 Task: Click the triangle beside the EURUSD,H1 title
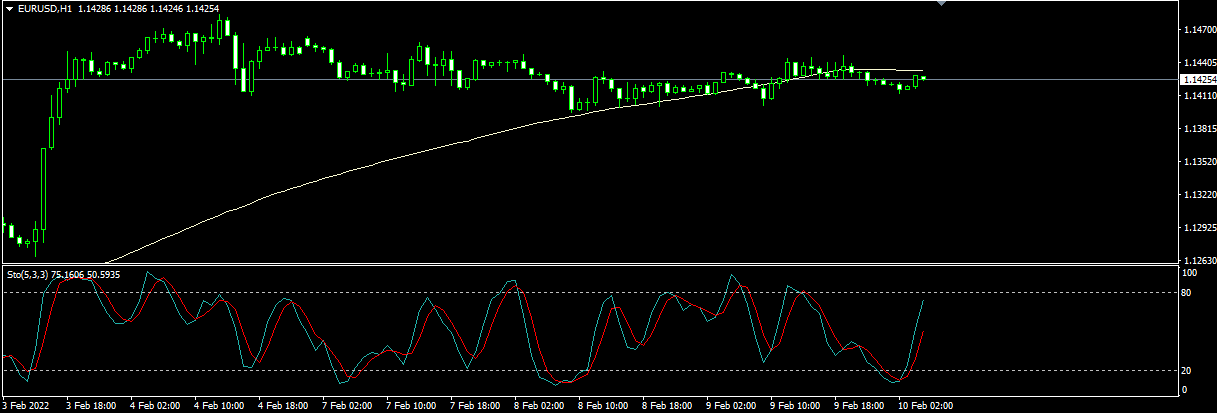tap(9, 9)
